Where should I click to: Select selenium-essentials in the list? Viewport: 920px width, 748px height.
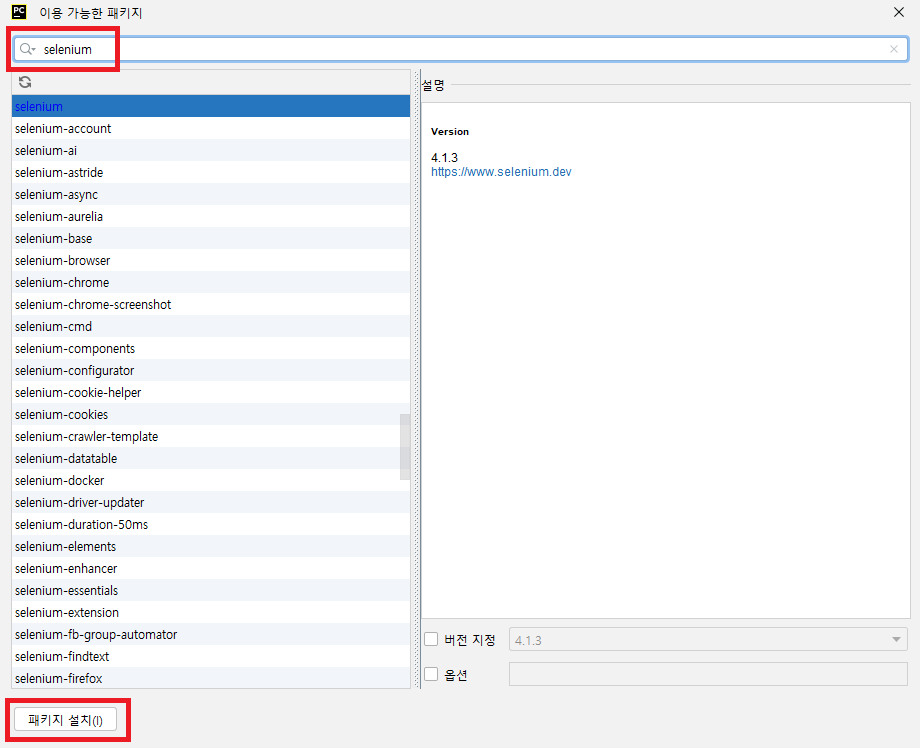tap(211, 590)
